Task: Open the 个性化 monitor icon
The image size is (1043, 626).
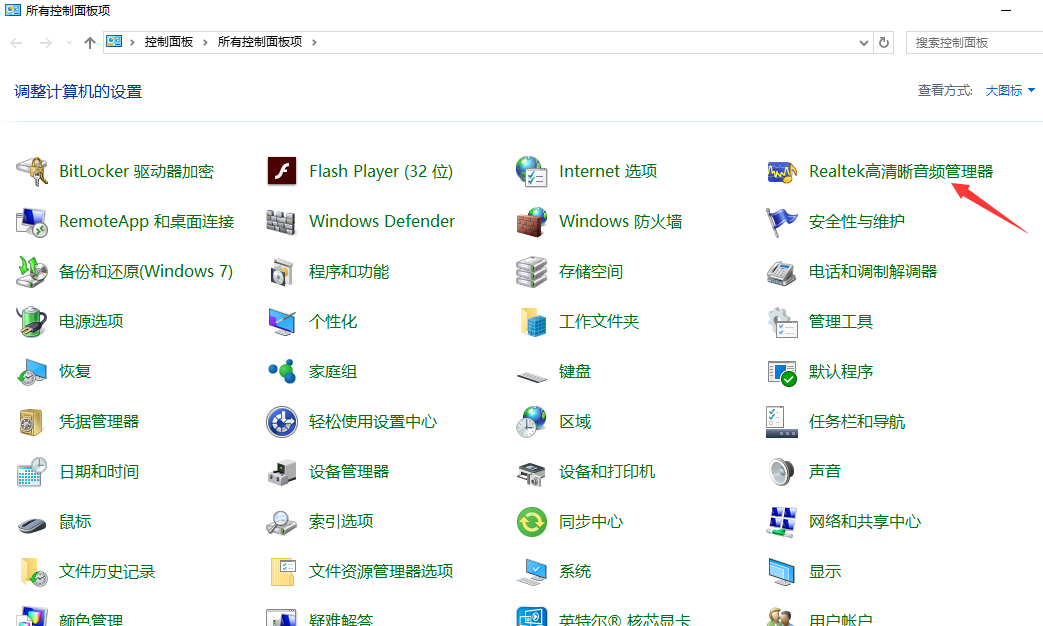Action: (281, 321)
